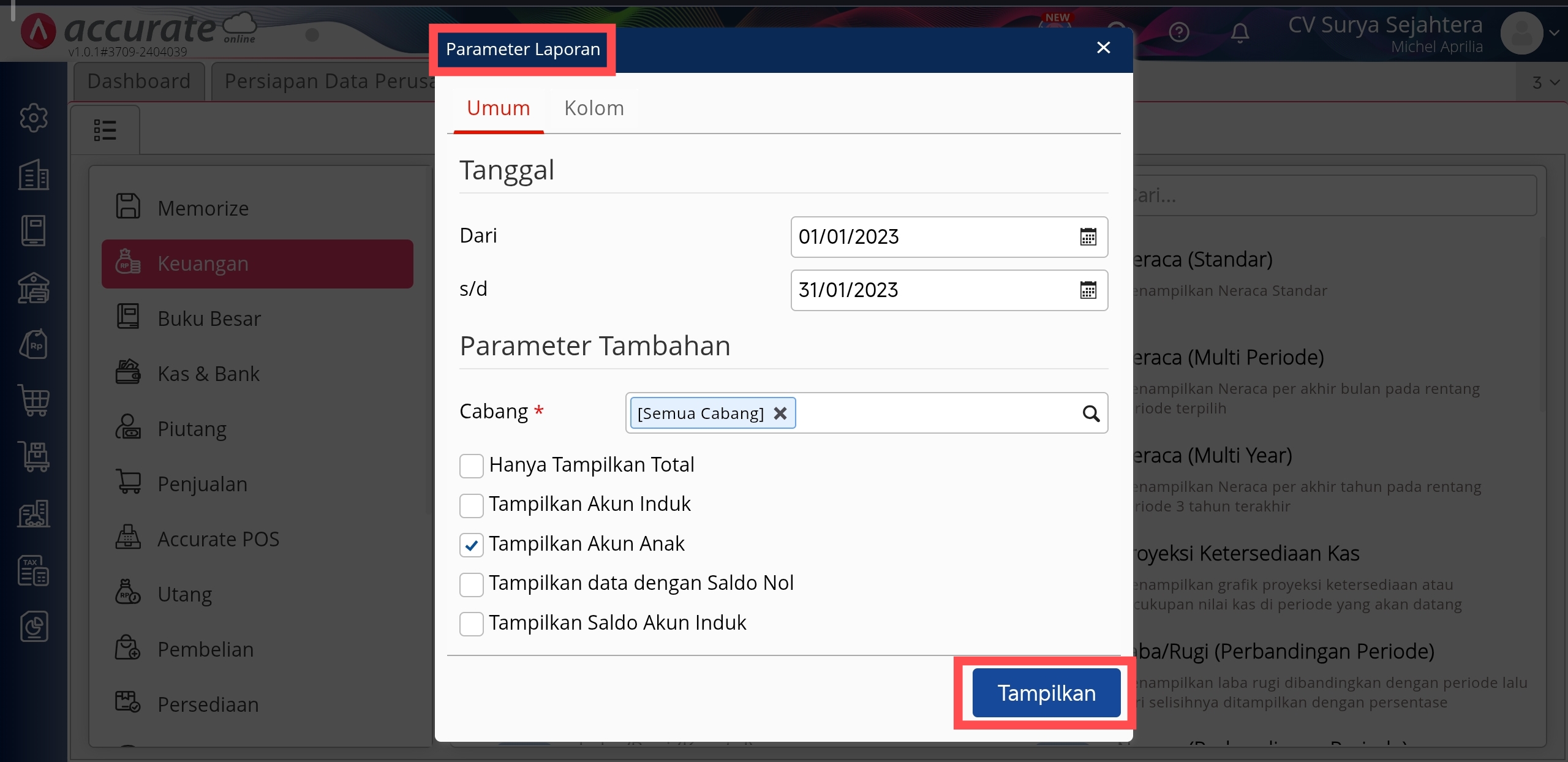Viewport: 1568px width, 762px height.
Task: Expand the tab count dropdown showing 3
Action: pyautogui.click(x=1545, y=83)
